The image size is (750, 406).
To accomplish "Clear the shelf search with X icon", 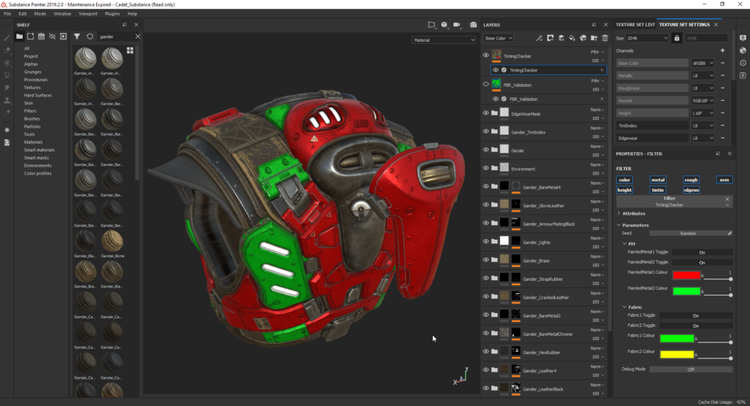I will [137, 36].
